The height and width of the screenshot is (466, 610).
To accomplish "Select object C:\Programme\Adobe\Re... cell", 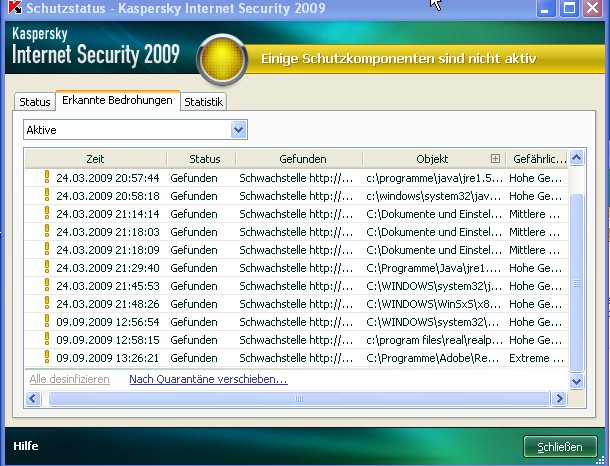I will coord(433,358).
